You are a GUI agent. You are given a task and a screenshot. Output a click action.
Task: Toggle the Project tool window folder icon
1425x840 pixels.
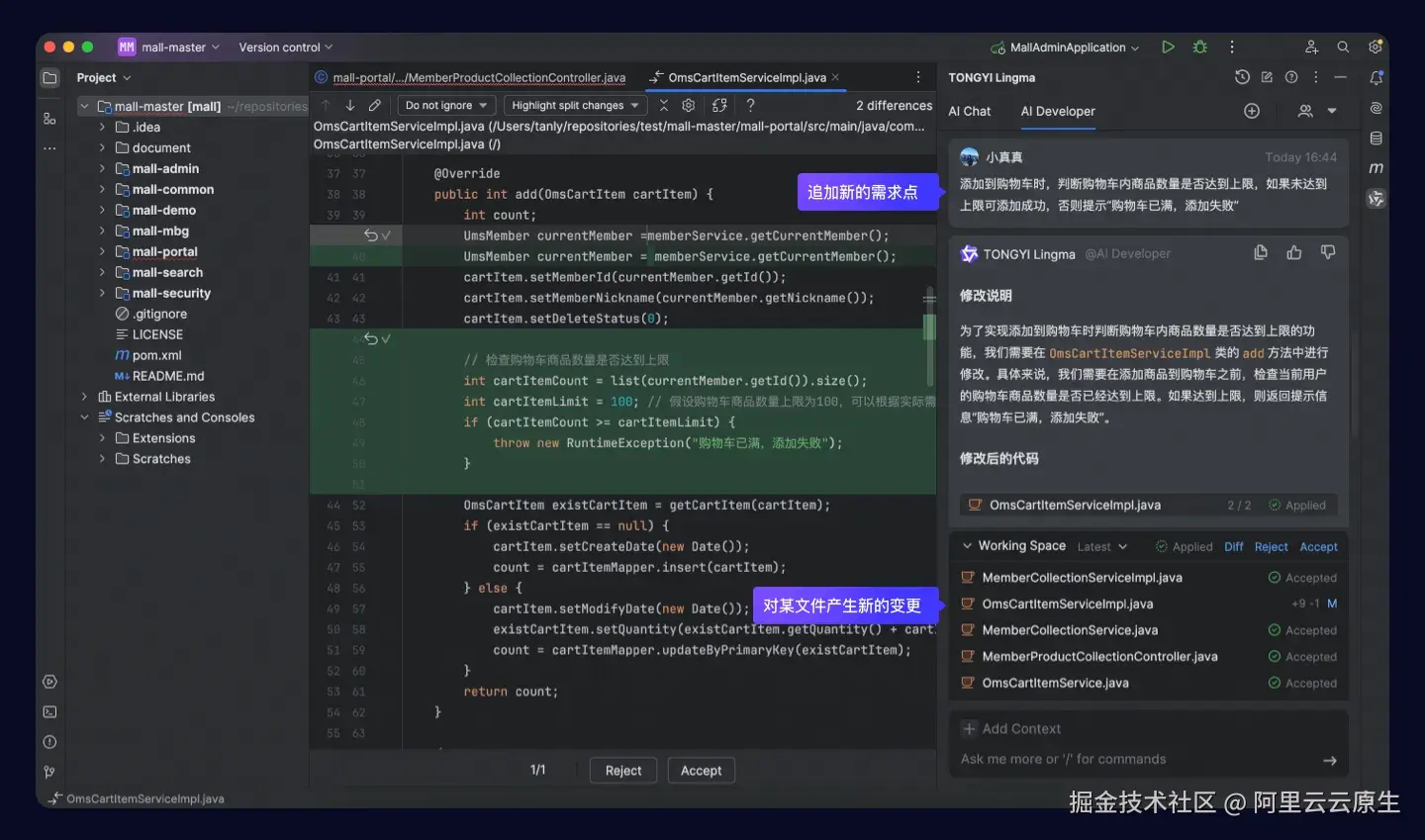click(x=49, y=78)
